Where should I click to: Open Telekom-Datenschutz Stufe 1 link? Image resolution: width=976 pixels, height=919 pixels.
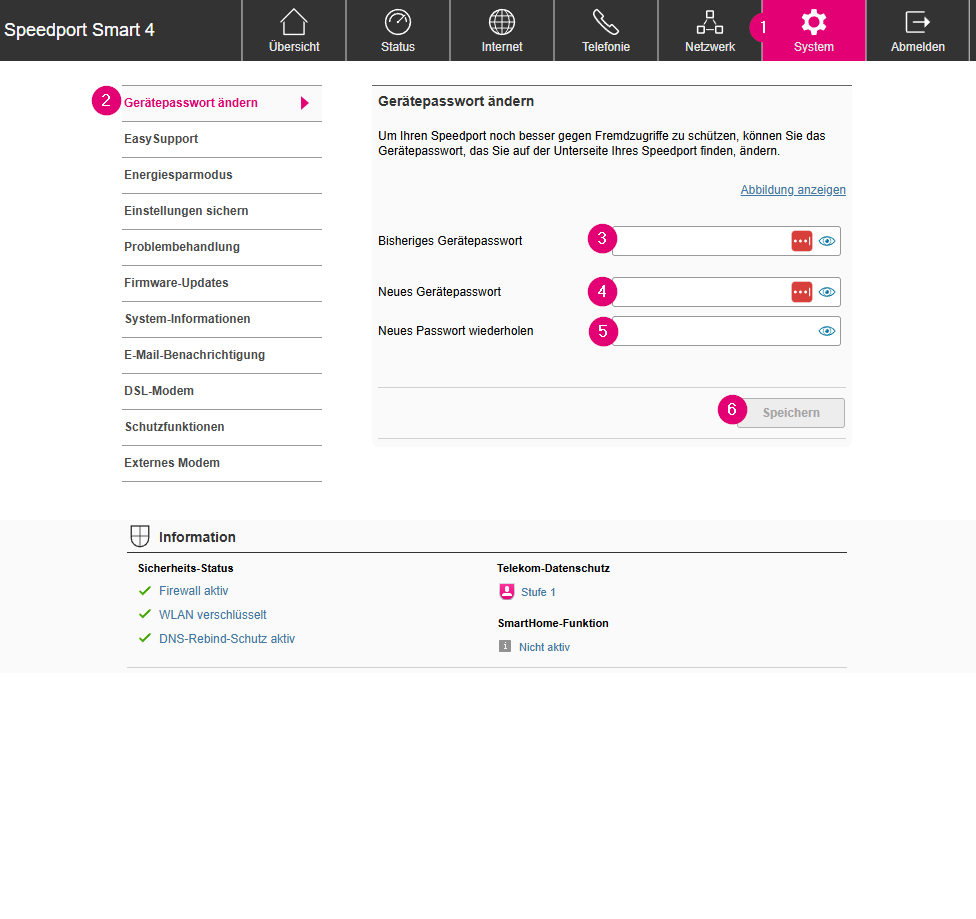click(x=538, y=592)
